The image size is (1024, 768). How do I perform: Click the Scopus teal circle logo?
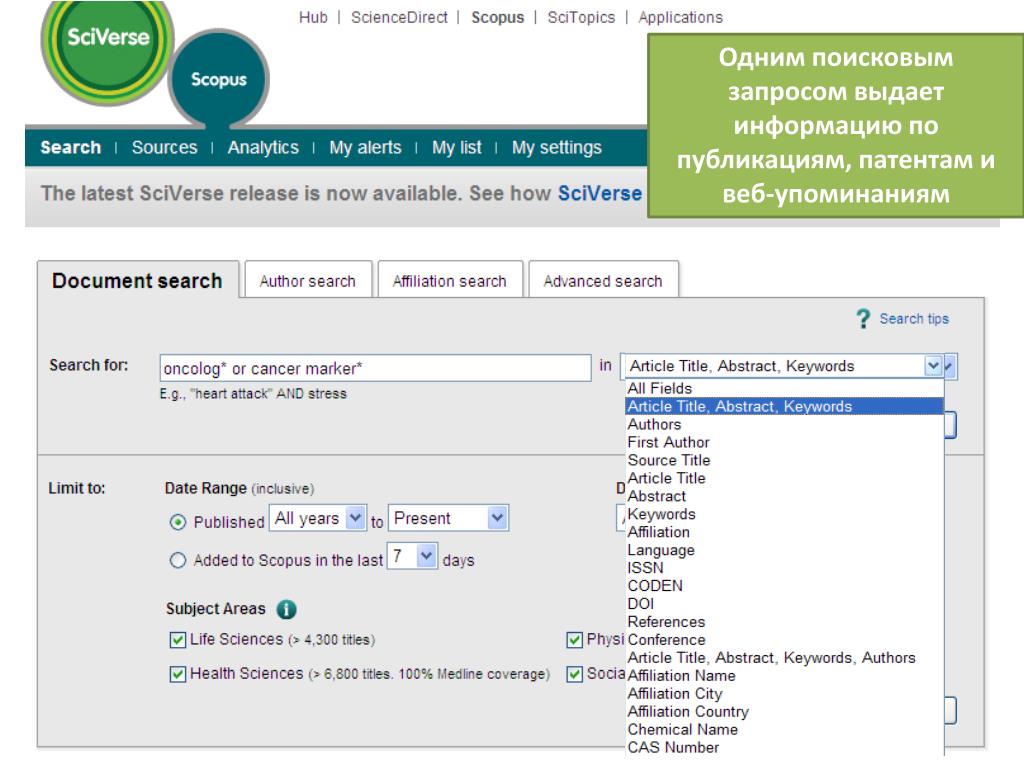(219, 80)
